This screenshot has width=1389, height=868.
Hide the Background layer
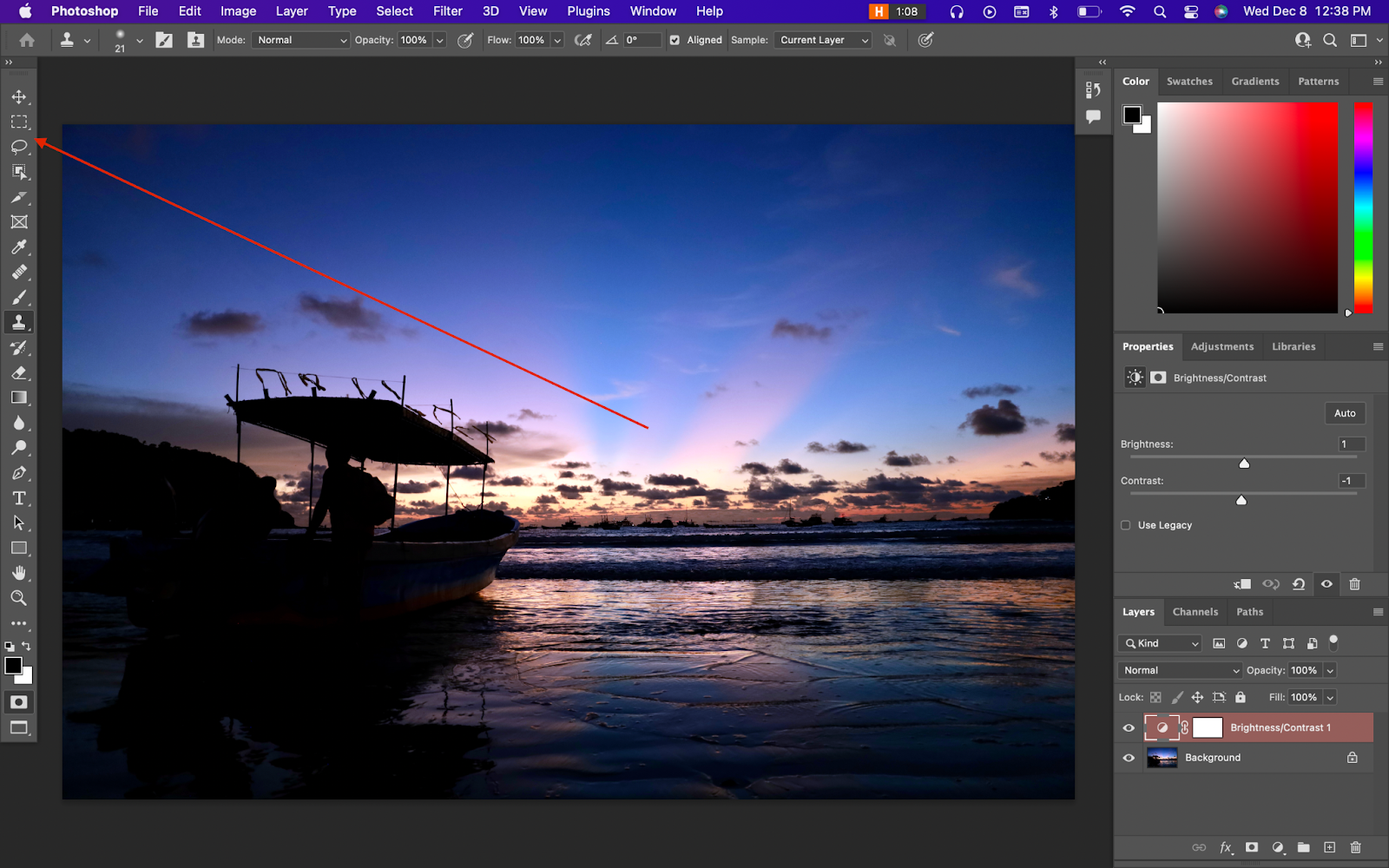point(1129,758)
